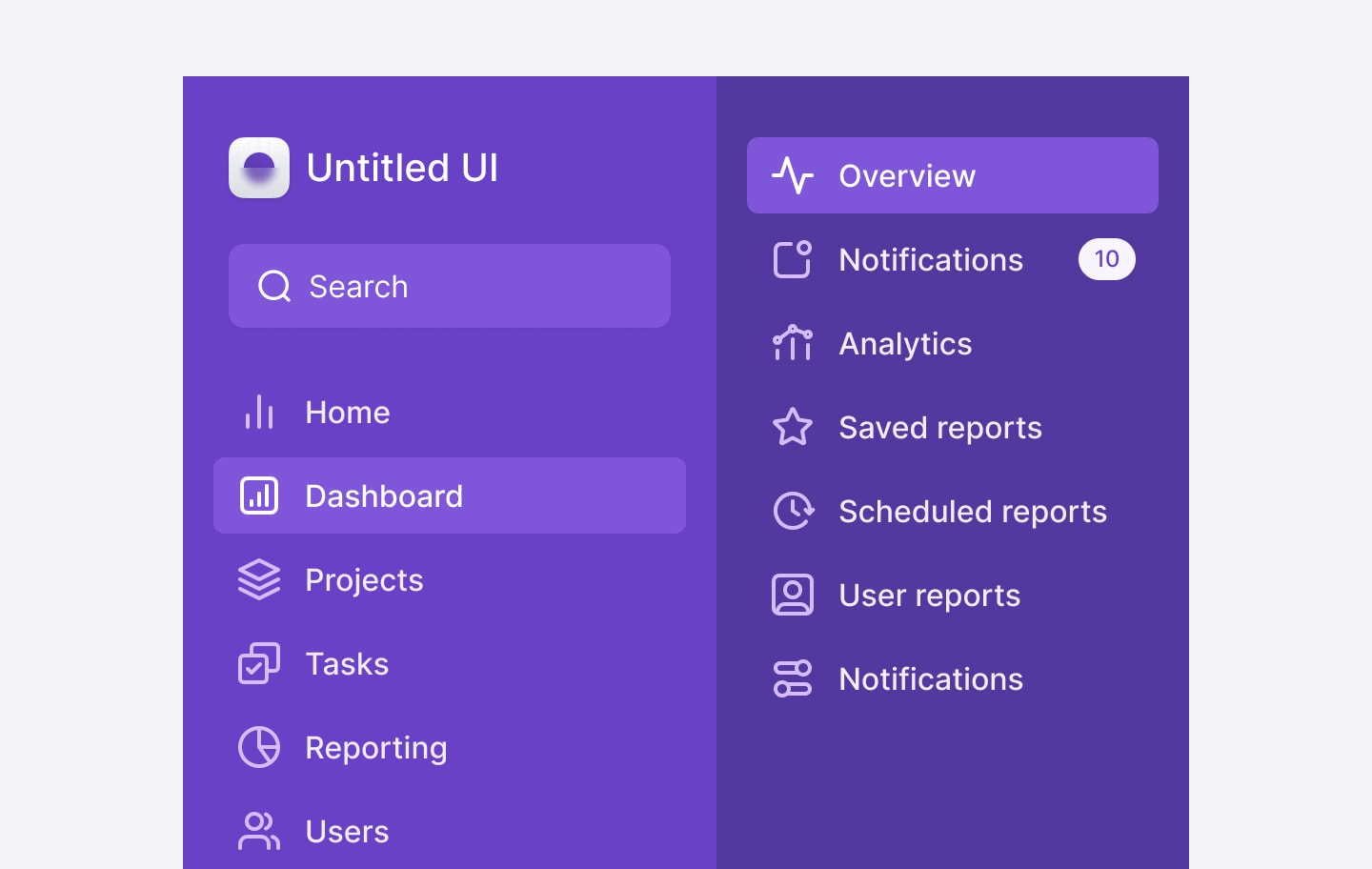This screenshot has height=869, width=1372.
Task: Click the Users people icon
Action: (x=257, y=831)
